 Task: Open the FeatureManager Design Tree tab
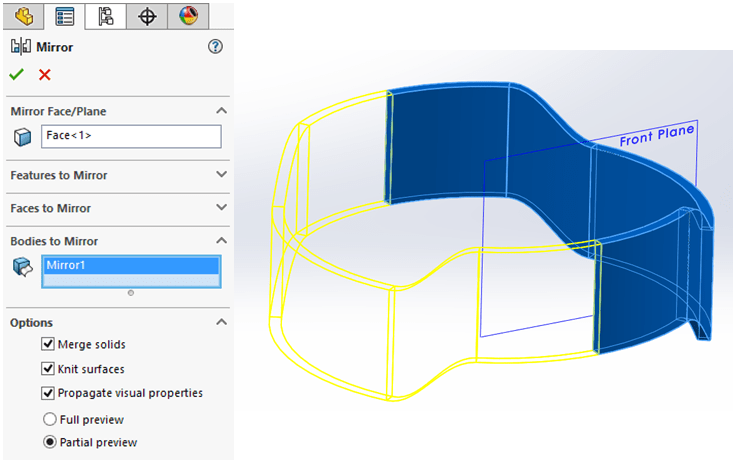pyautogui.click(x=24, y=15)
